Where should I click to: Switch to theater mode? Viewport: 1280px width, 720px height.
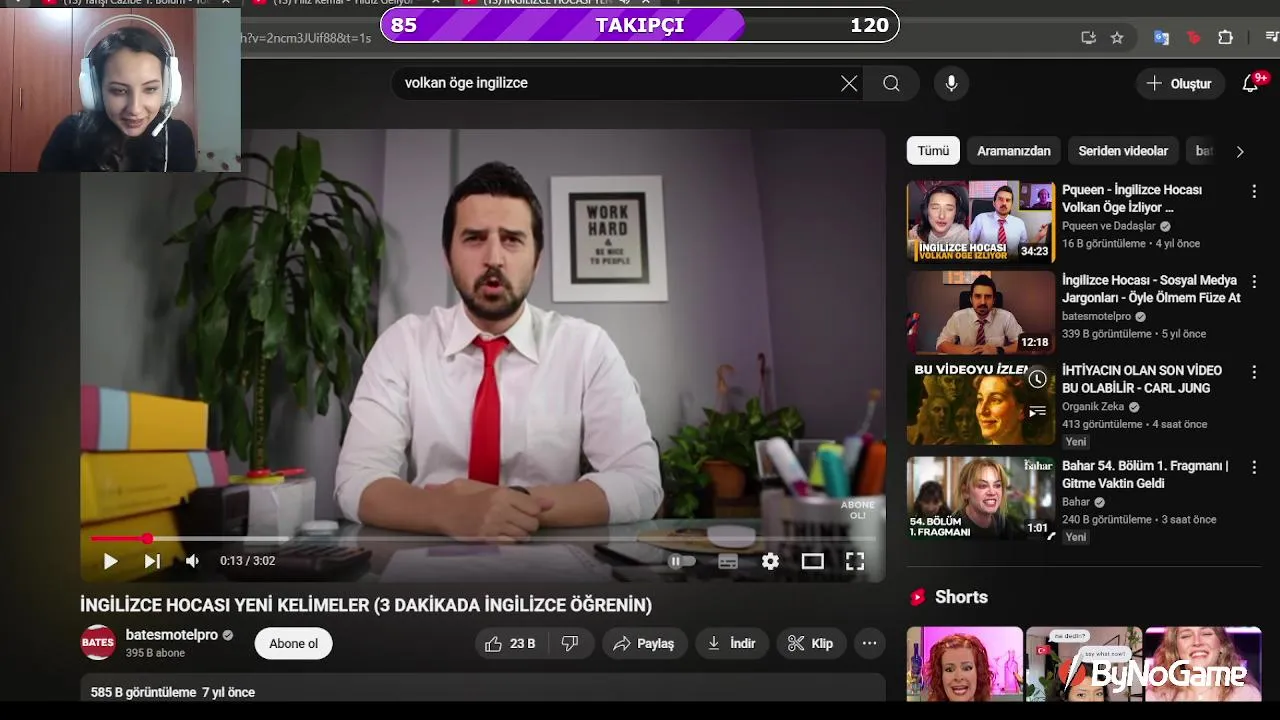812,561
